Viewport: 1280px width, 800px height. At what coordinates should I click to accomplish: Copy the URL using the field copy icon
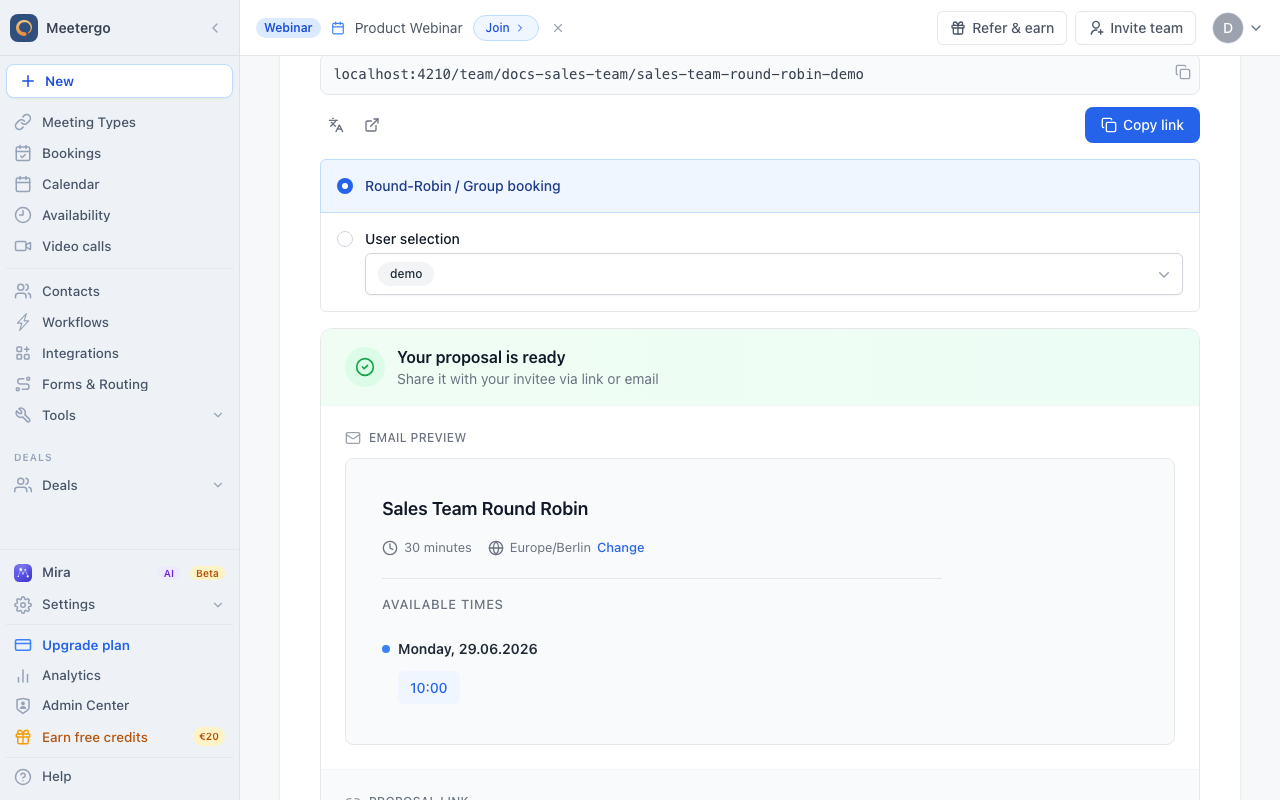click(x=1183, y=72)
